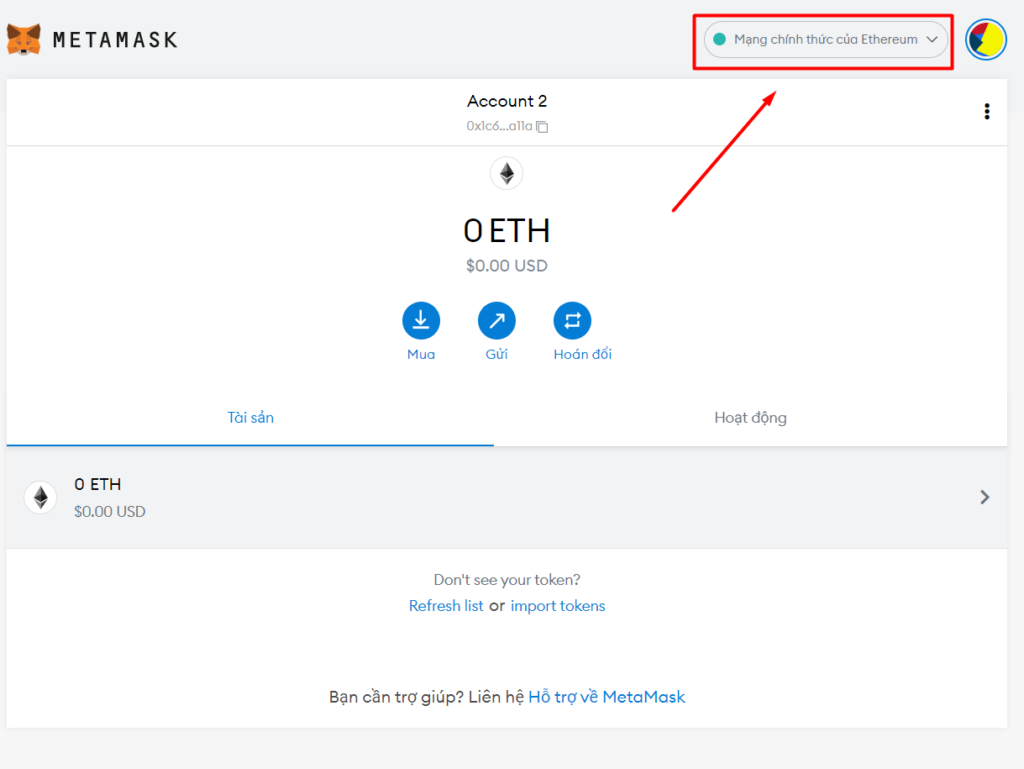Click the import tokens link
1024x769 pixels.
click(x=558, y=605)
